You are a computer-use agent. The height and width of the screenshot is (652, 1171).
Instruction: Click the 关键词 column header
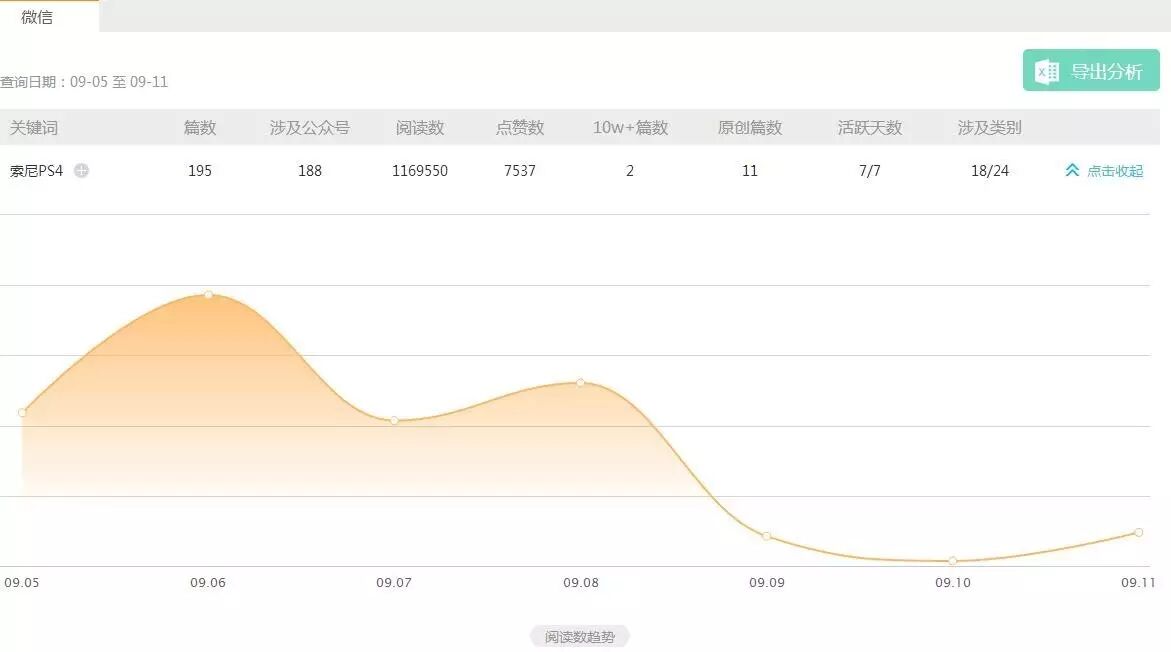point(34,128)
